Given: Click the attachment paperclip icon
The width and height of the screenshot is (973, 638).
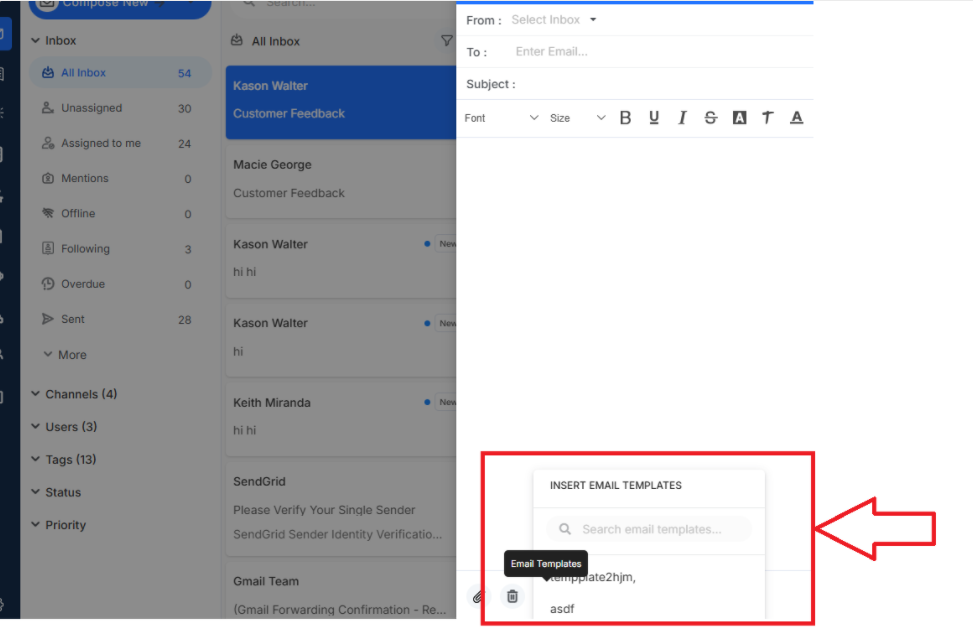Looking at the screenshot, I should pos(478,596).
